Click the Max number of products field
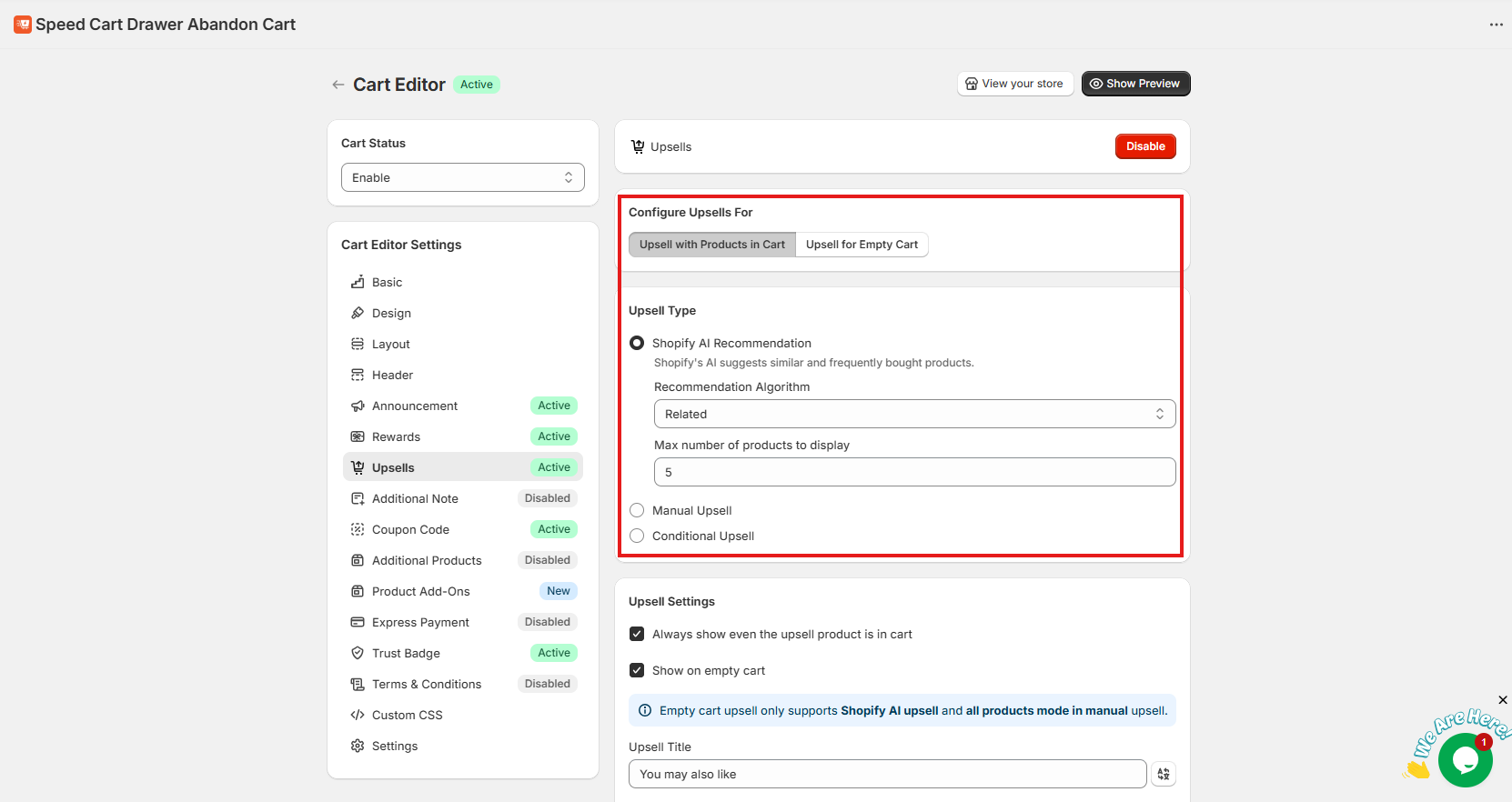The height and width of the screenshot is (802, 1512). coord(914,472)
